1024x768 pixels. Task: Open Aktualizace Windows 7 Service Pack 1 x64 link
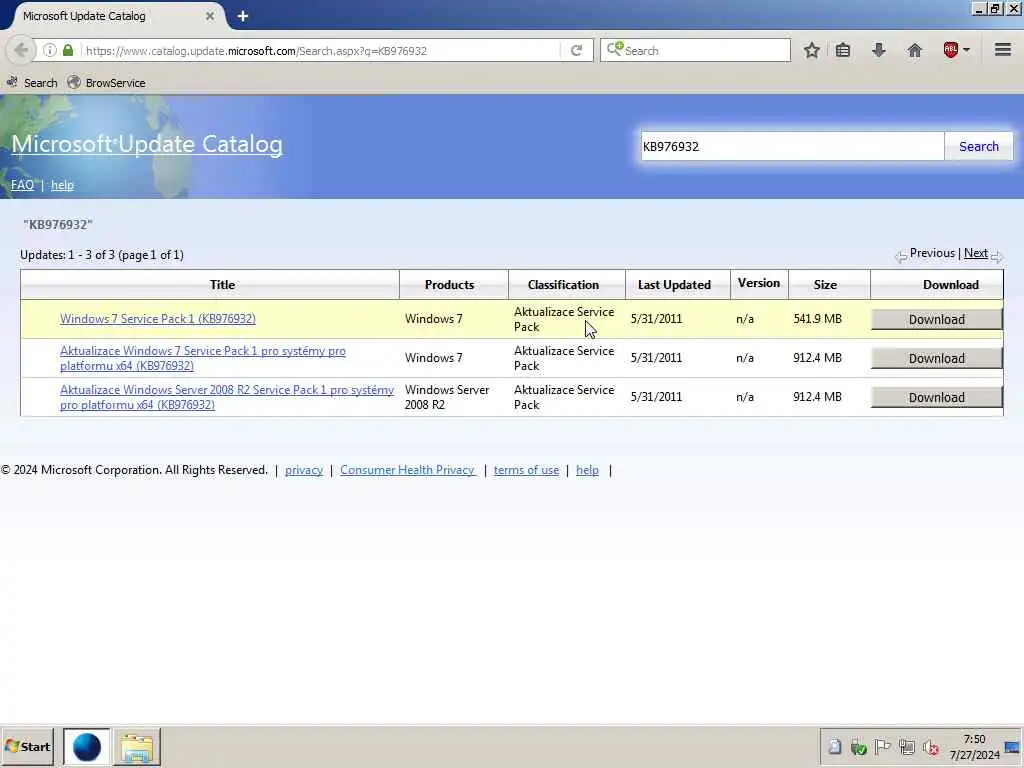[202, 359]
